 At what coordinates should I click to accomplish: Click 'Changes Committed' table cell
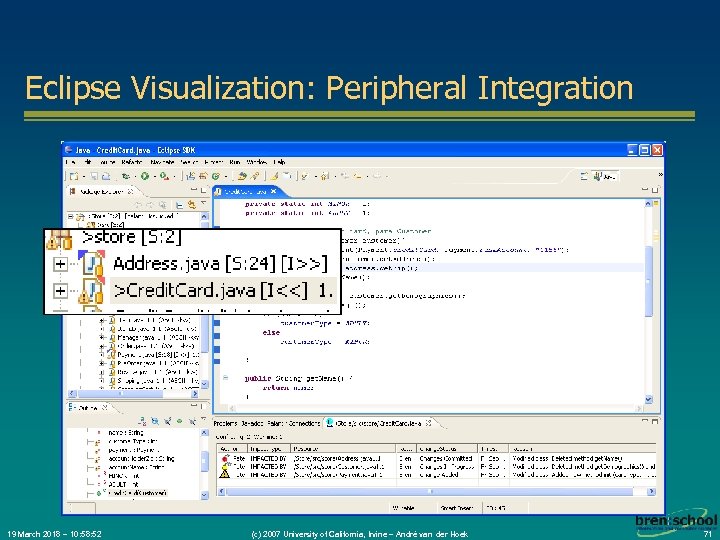tap(445, 458)
